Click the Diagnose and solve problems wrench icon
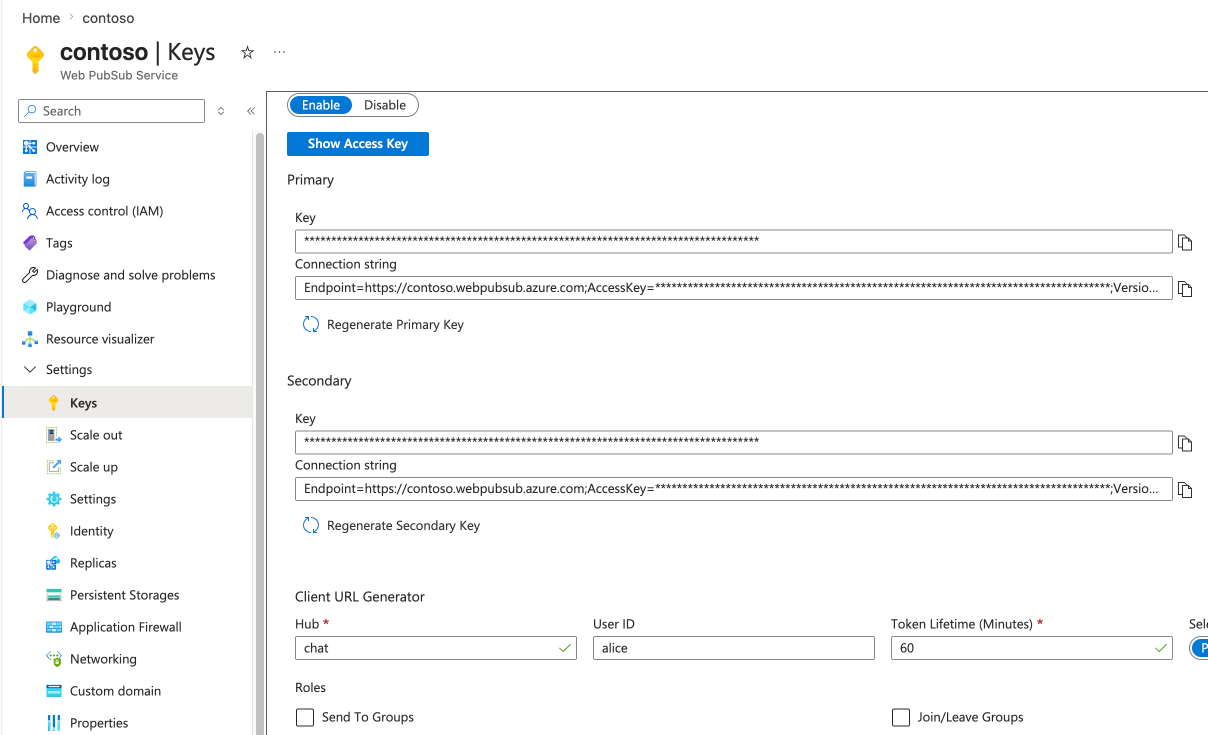 point(30,275)
